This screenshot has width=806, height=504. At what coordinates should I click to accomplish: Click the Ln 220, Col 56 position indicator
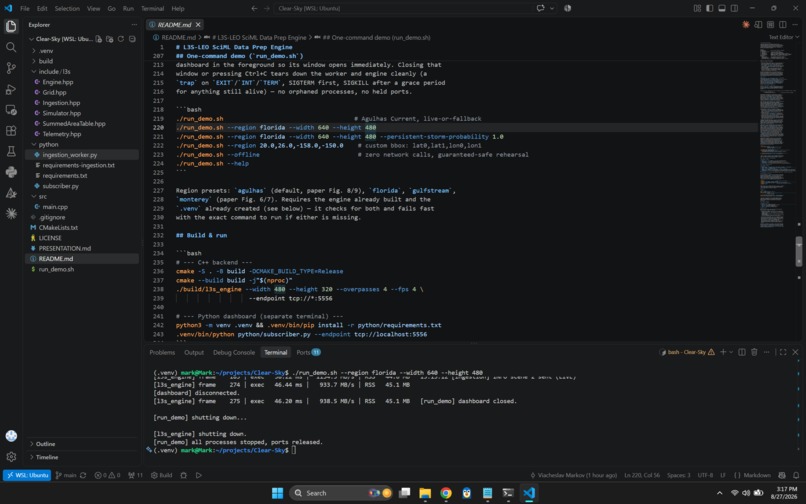coord(642,475)
